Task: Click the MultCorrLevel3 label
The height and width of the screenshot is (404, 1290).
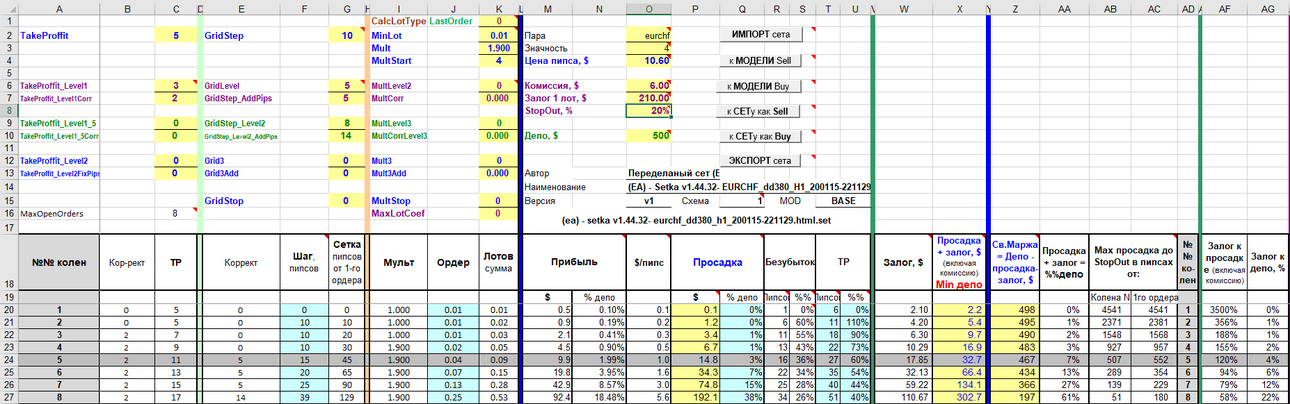Action: click(399, 136)
